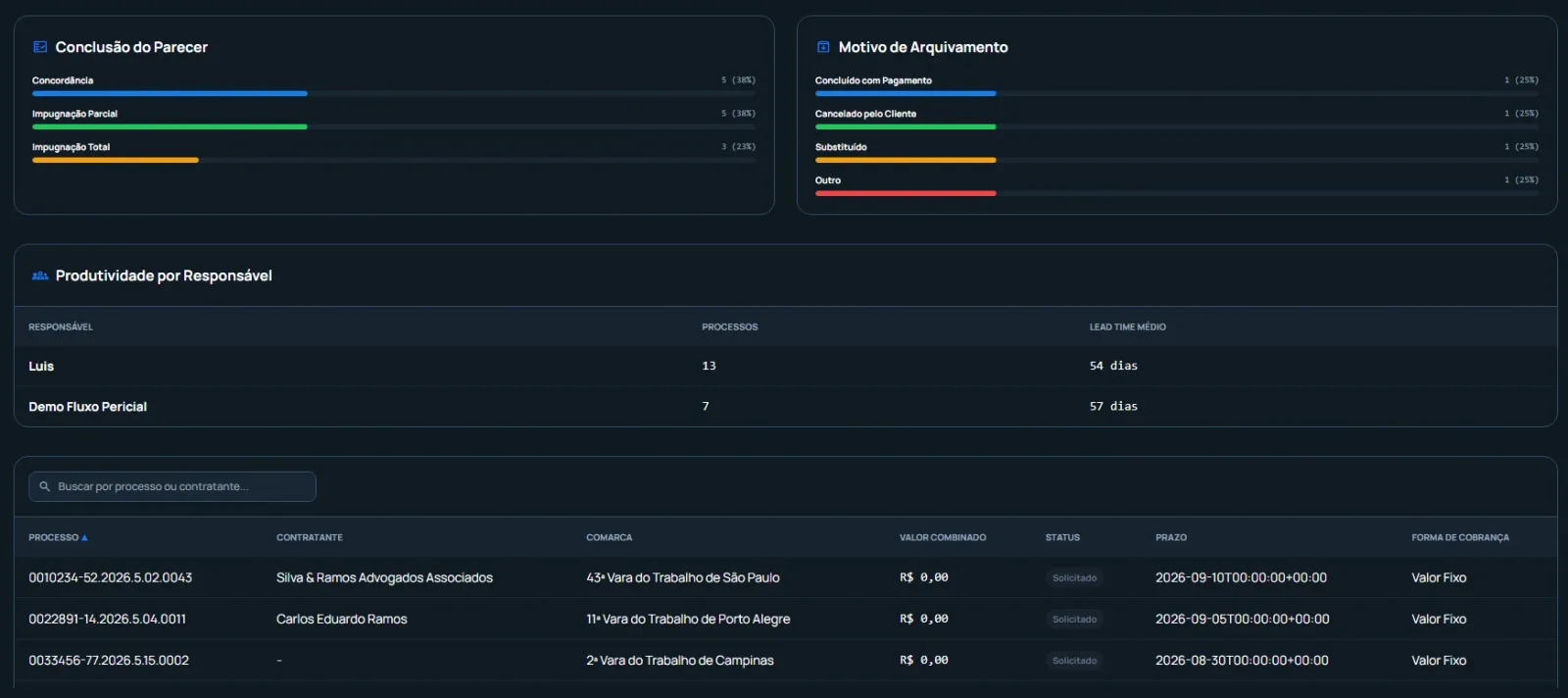Open process 0022891-14.2026.5.04.0011
Image resolution: width=1568 pixels, height=698 pixels.
coord(108,619)
